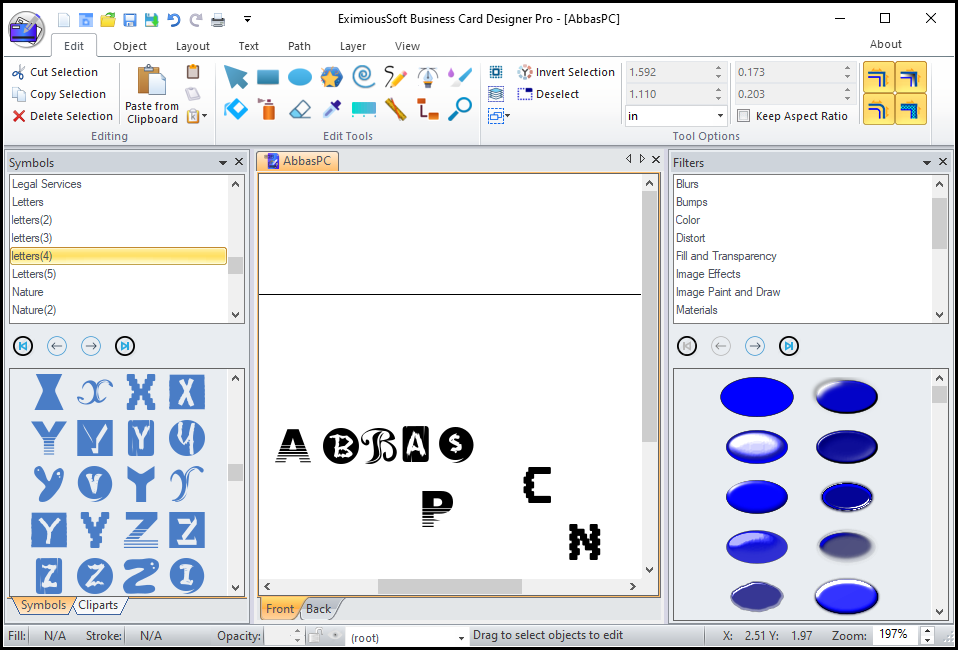The image size is (958, 650).
Task: Jump to last symbols page
Action: 125,346
